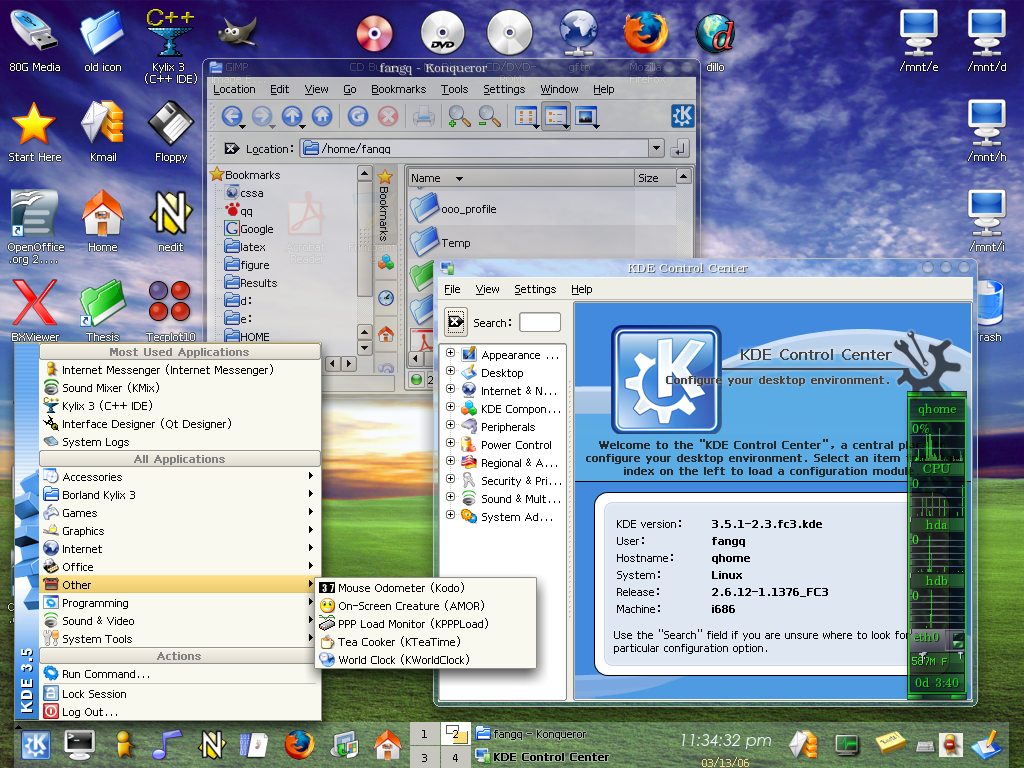
Task: Expand Internet & Network tree node
Action: coord(450,389)
